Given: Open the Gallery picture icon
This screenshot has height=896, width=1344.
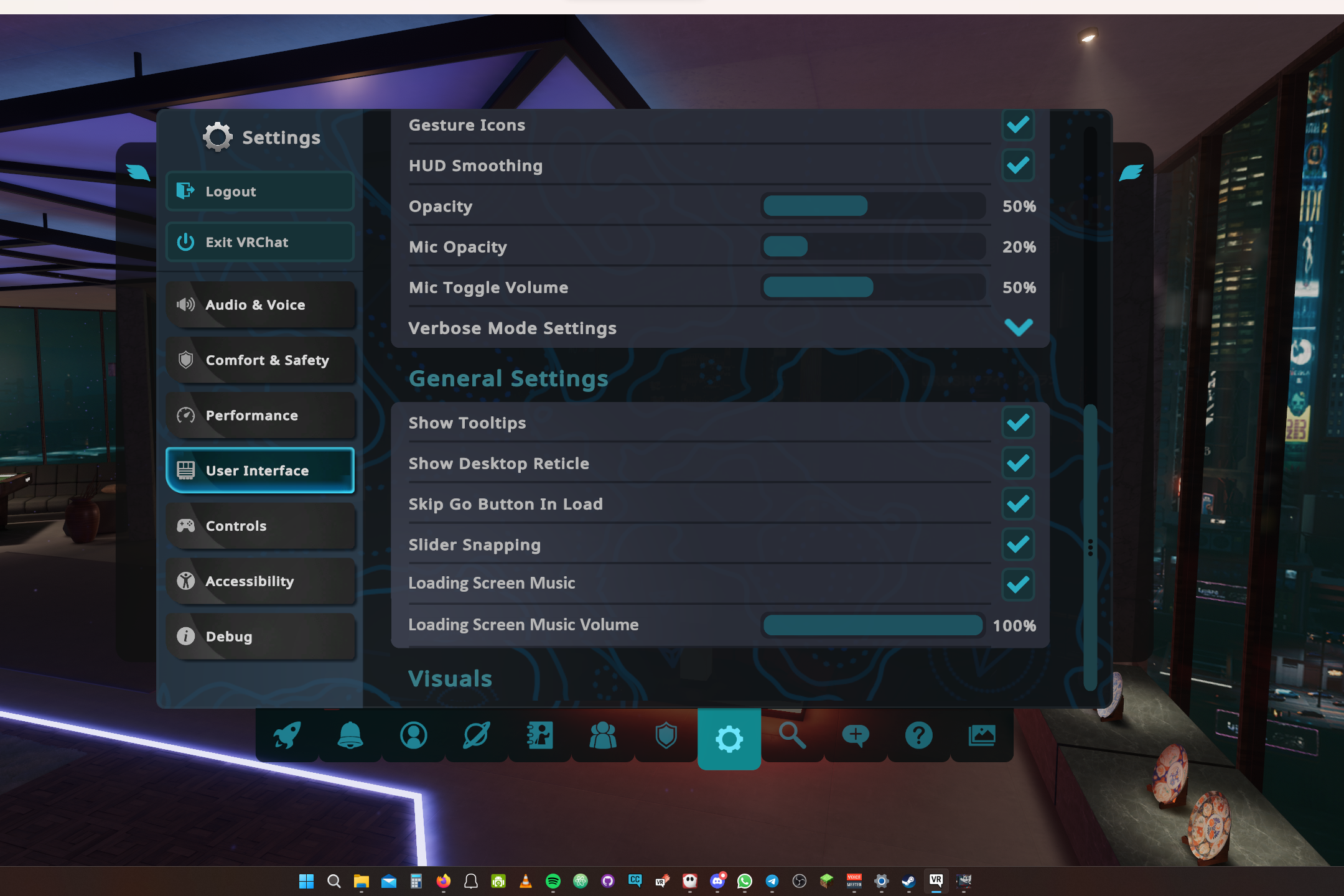Looking at the screenshot, I should [x=982, y=735].
